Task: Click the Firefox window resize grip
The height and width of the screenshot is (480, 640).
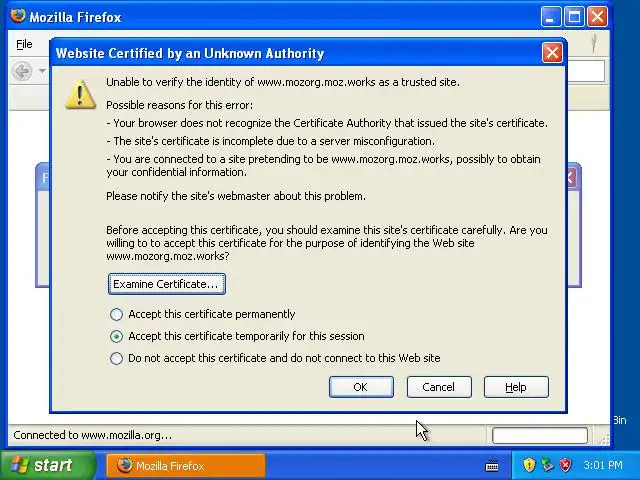Action: click(x=604, y=439)
